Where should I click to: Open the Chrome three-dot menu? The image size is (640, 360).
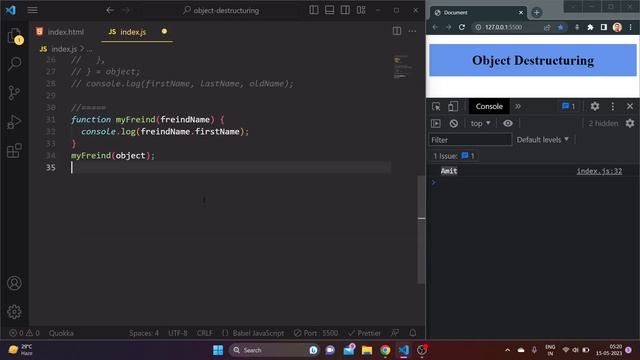coord(631,27)
